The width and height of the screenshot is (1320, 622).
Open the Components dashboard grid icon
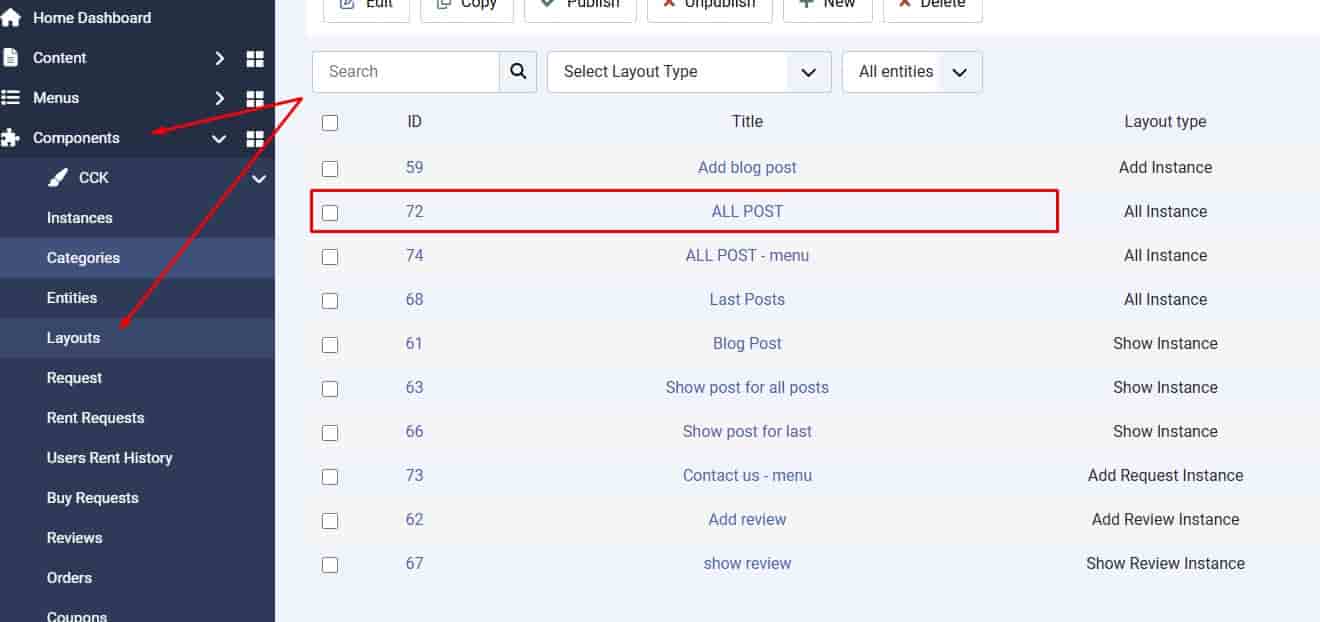[255, 139]
